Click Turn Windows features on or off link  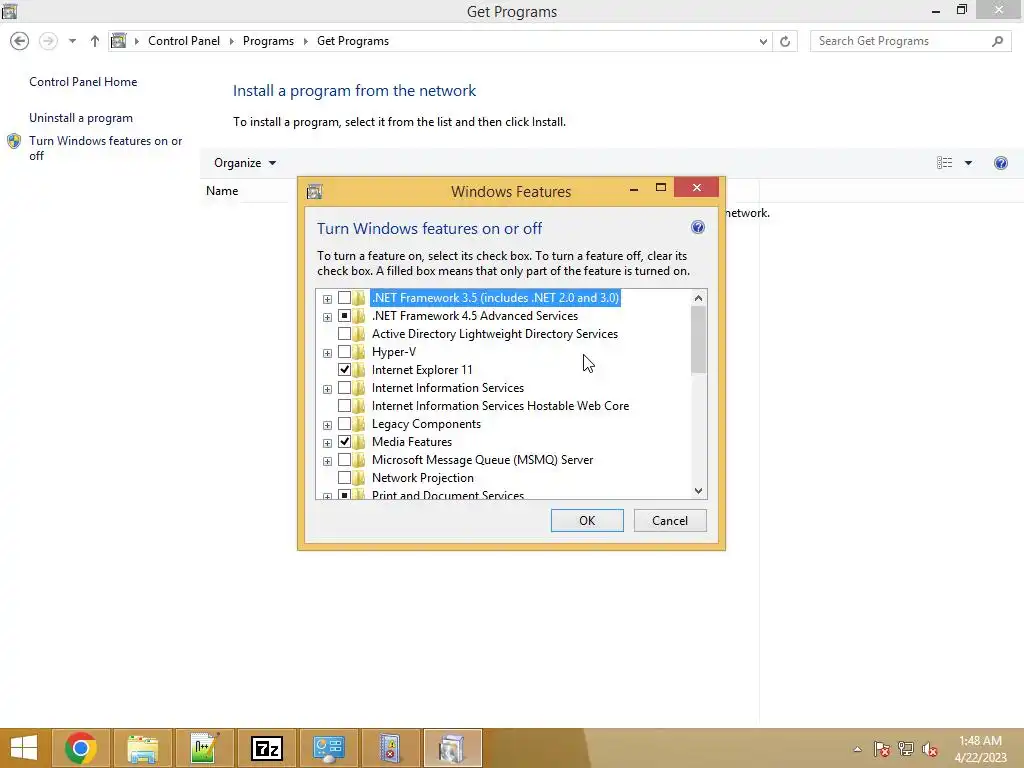point(105,148)
